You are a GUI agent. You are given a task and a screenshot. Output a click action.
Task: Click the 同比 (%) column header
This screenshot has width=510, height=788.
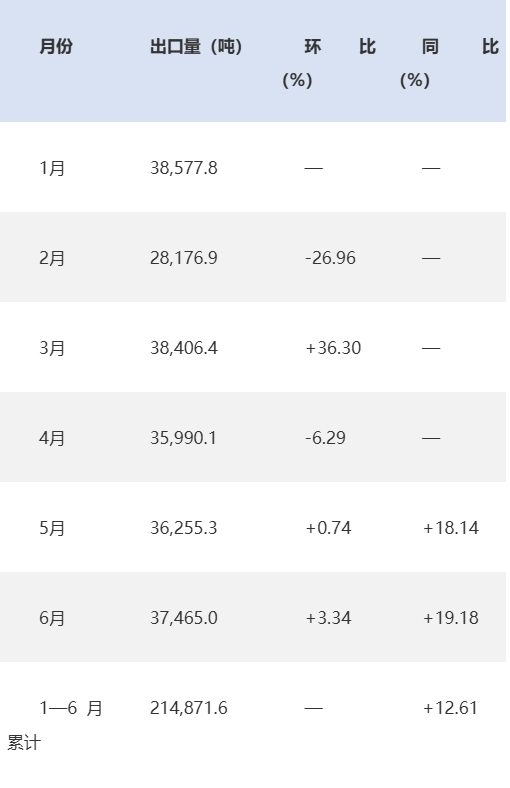449,63
